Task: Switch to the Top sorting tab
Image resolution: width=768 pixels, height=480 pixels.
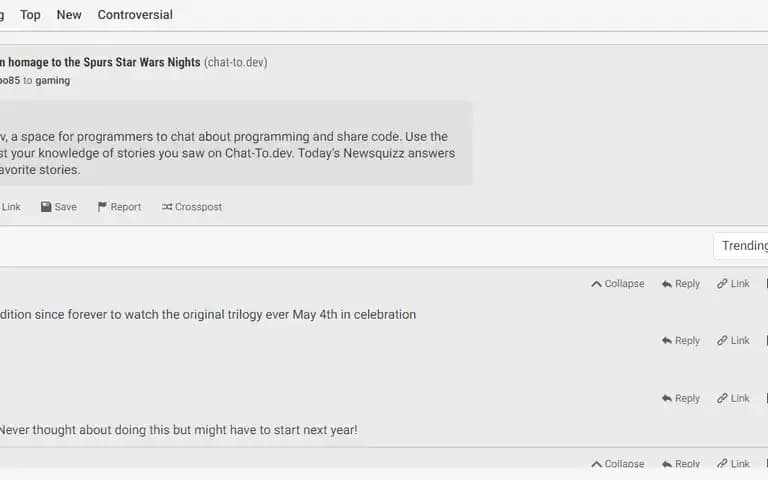Action: pos(30,15)
